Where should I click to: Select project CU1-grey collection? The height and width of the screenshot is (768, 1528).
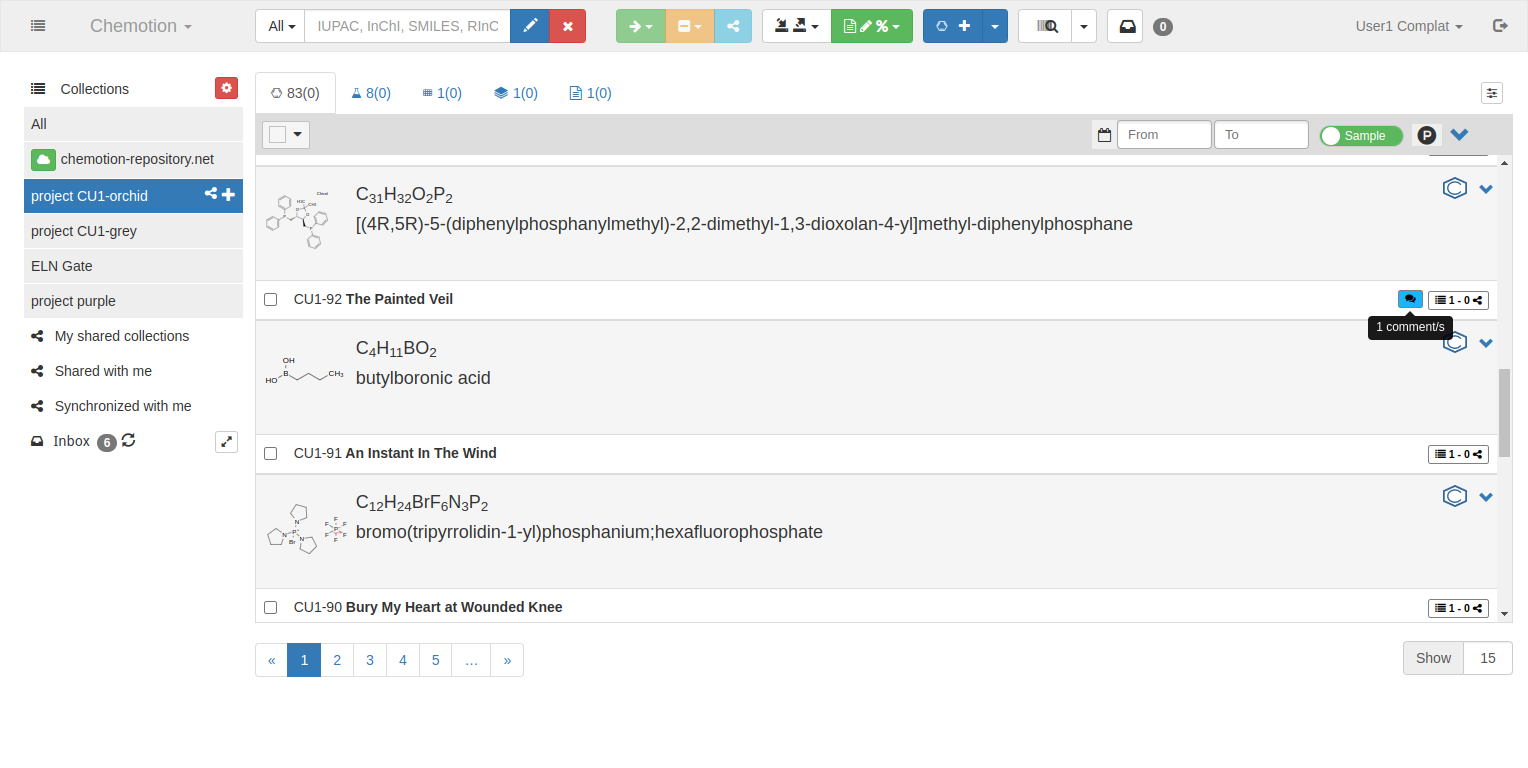point(84,231)
